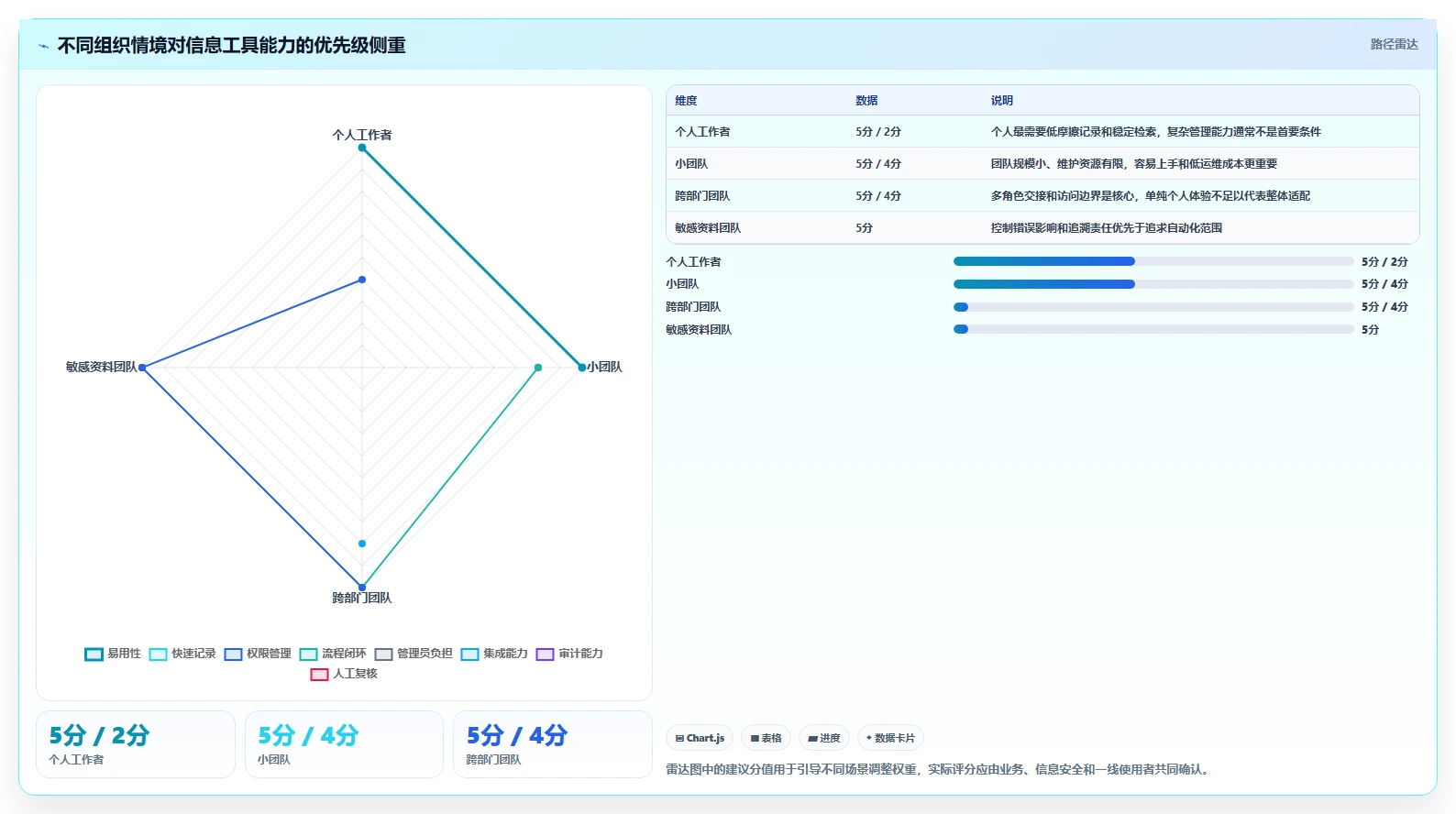1456x814 pixels.
Task: Click description starting 团队规模小
Action: pos(1134,164)
